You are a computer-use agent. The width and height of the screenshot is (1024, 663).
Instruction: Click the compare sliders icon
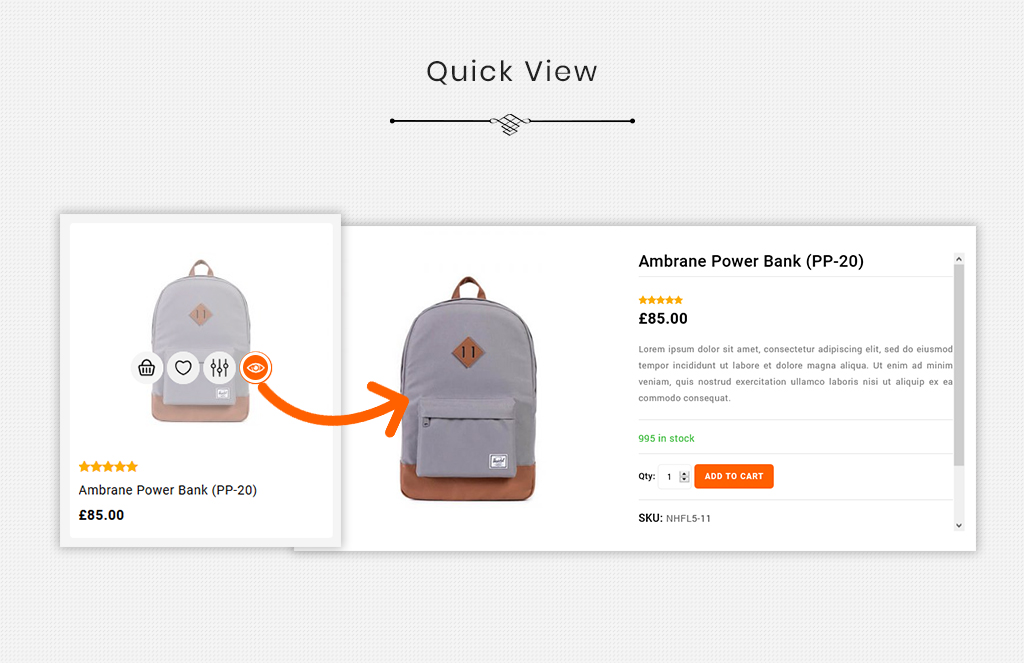219,368
